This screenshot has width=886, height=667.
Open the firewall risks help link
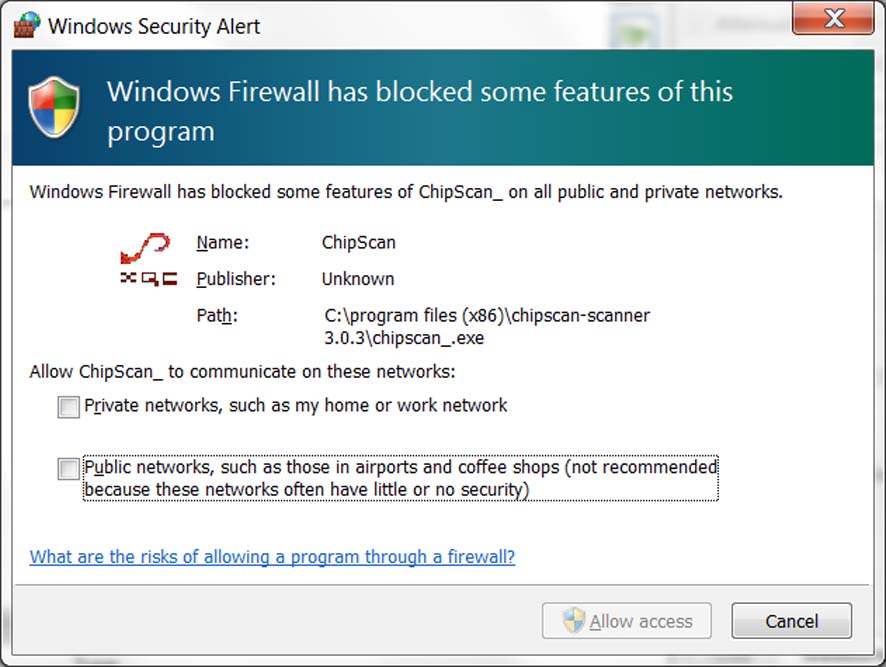272,557
